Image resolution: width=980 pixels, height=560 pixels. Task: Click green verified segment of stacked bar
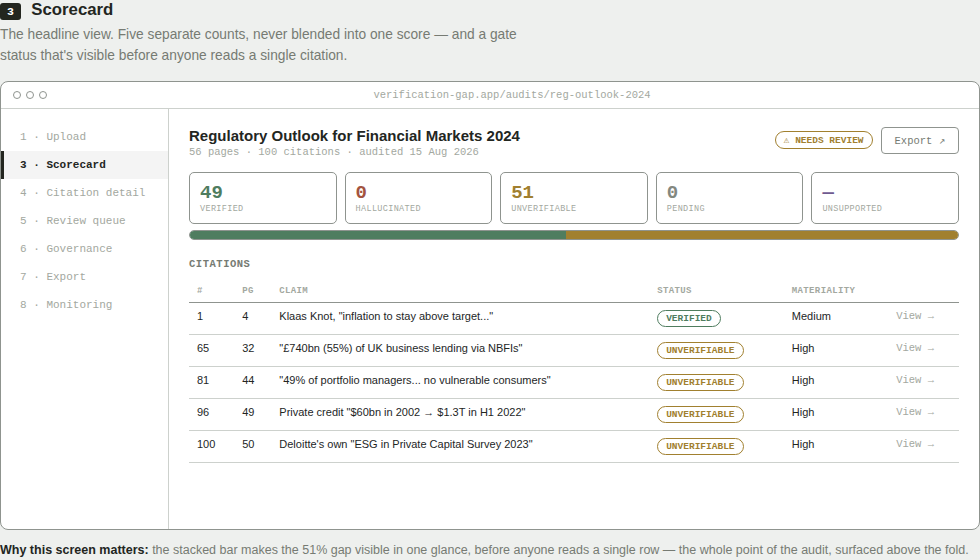point(378,235)
